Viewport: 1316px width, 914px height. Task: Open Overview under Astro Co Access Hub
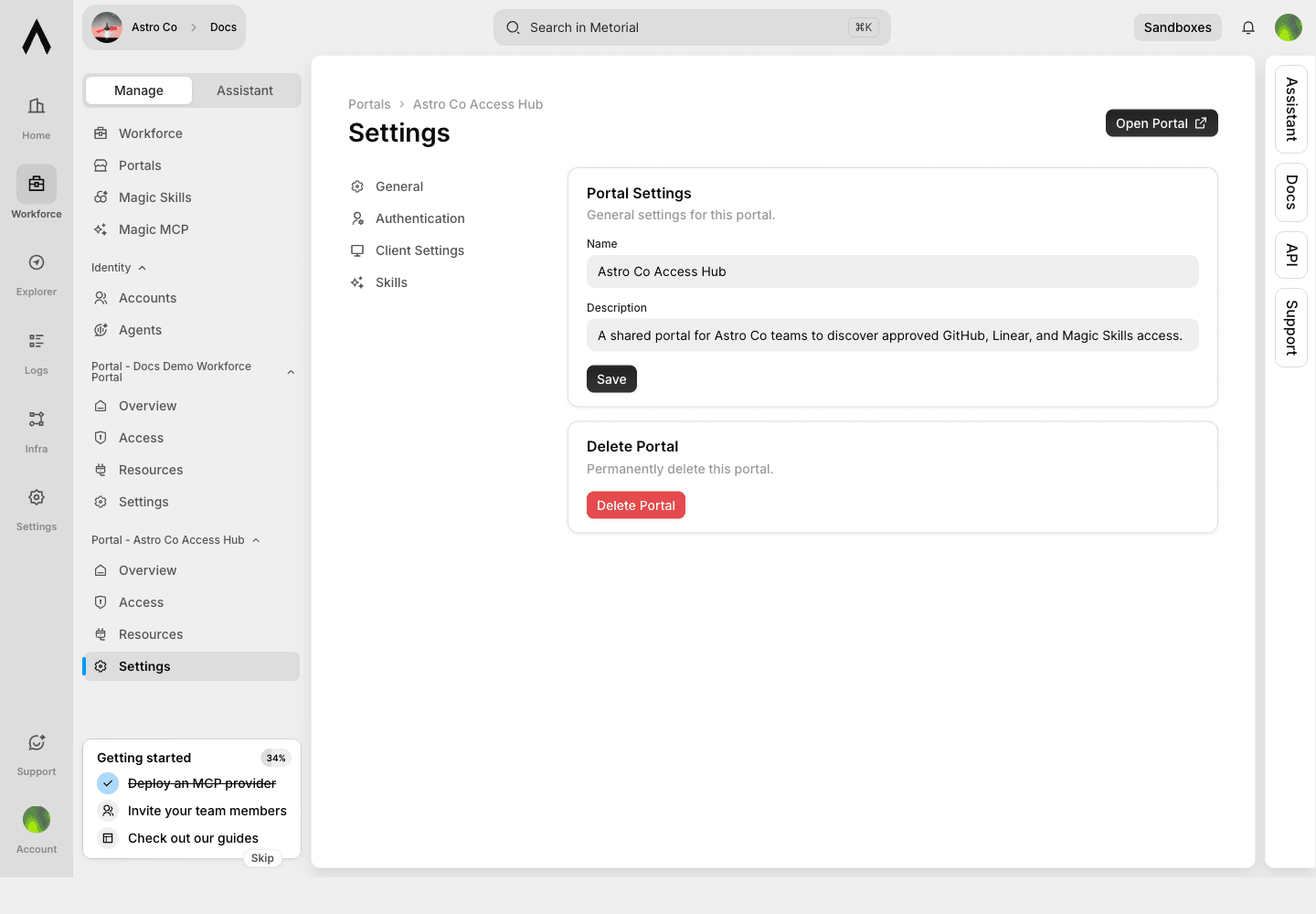[191, 570]
